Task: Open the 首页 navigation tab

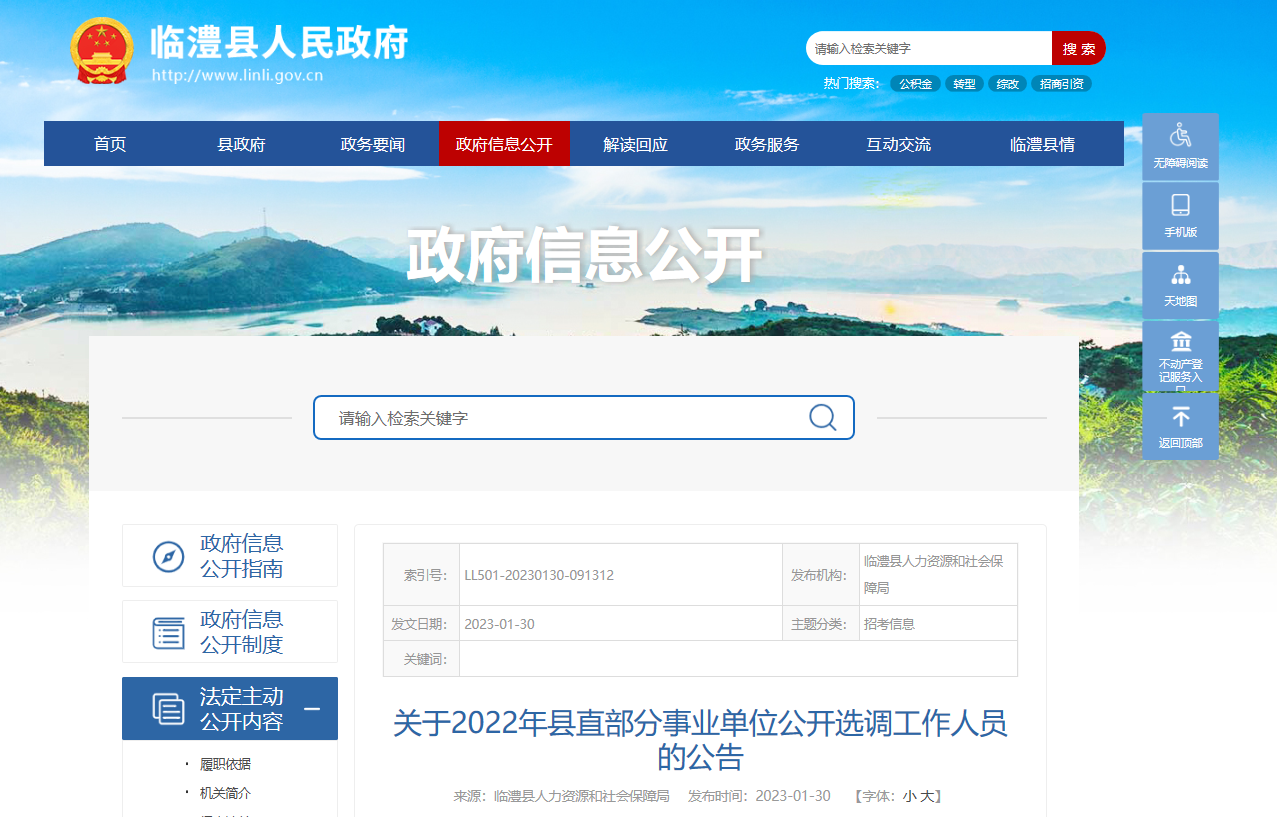Action: (110, 144)
